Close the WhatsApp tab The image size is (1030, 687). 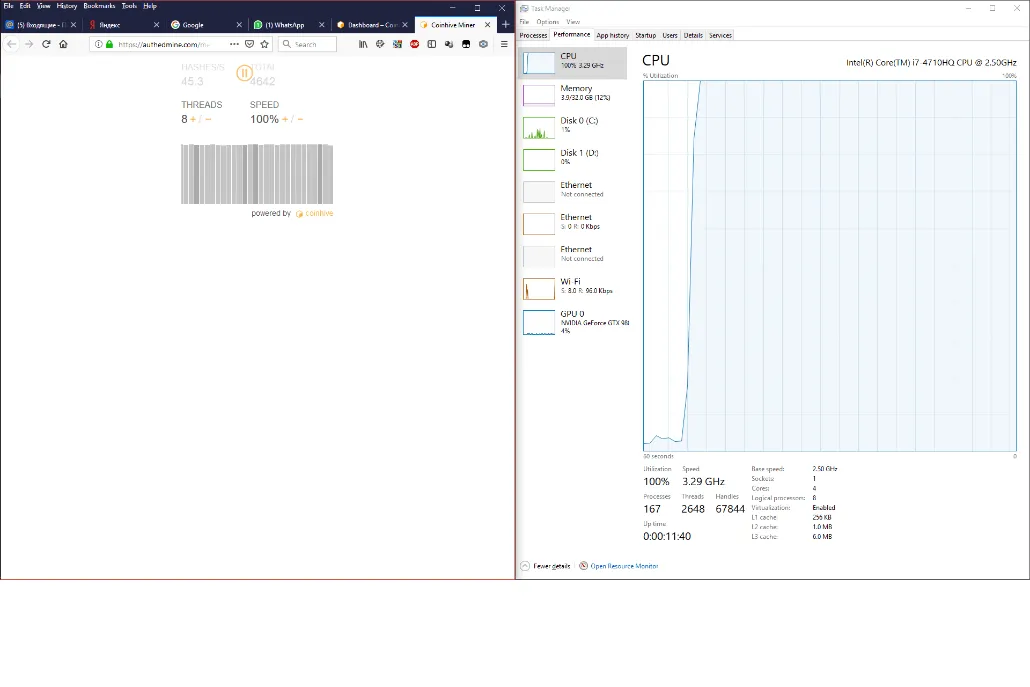coord(322,24)
